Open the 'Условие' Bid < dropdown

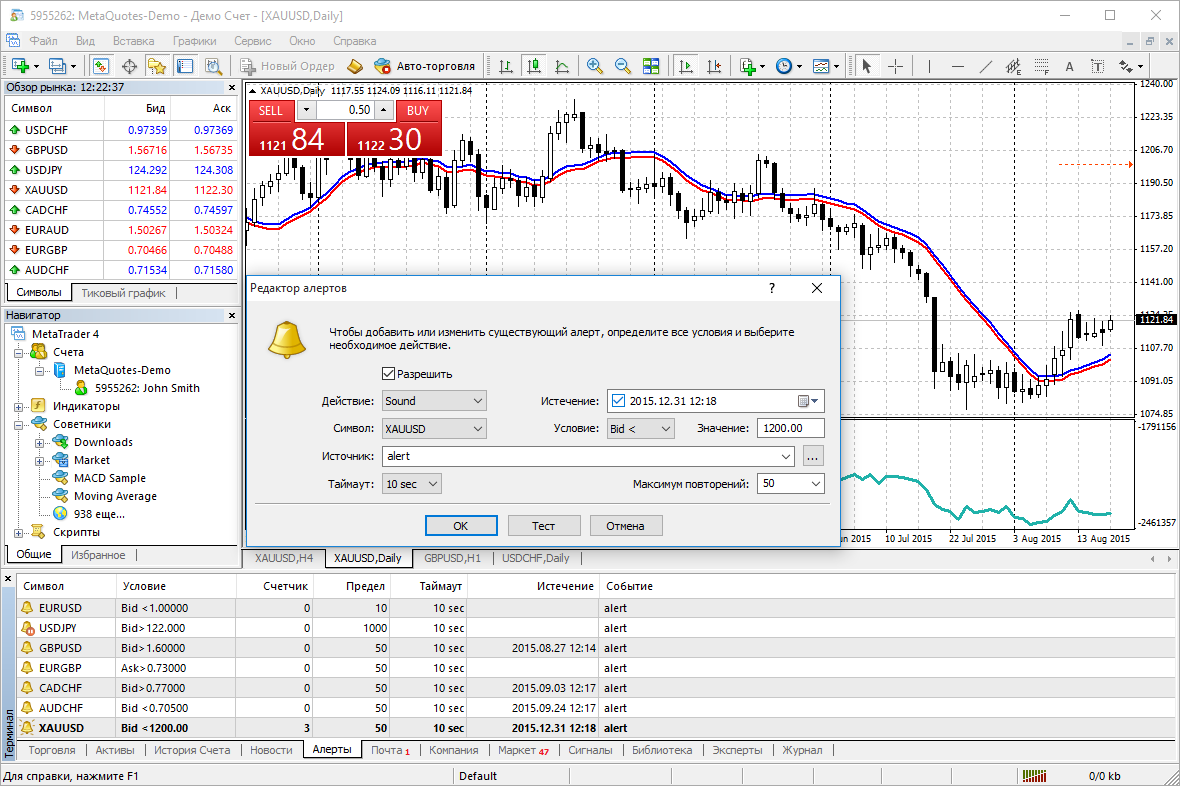tap(641, 428)
